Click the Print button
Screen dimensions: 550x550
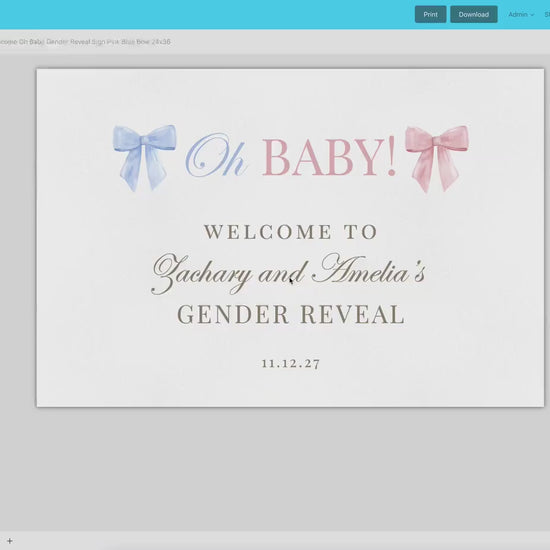coord(430,14)
